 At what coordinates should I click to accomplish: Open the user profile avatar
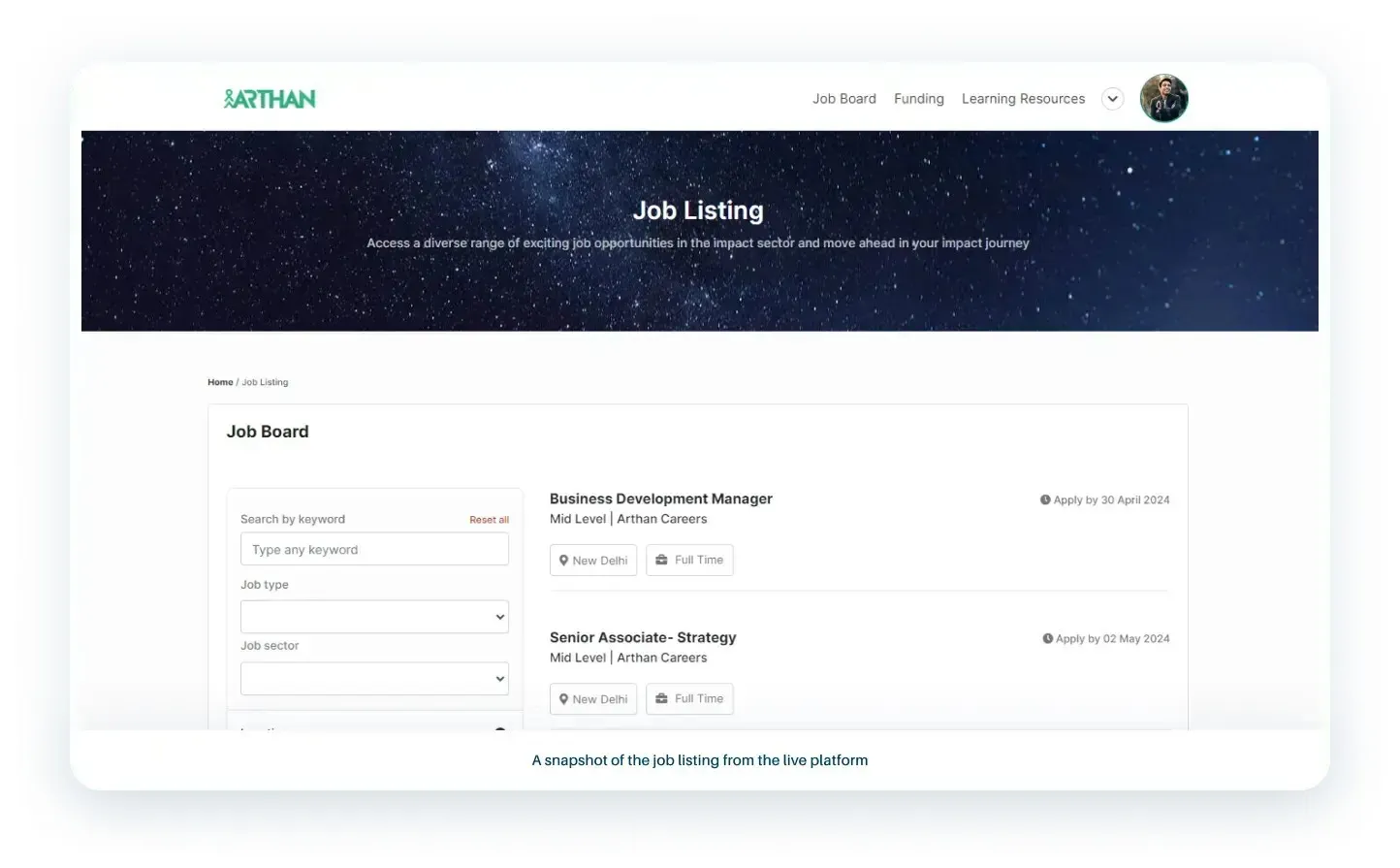(1163, 99)
